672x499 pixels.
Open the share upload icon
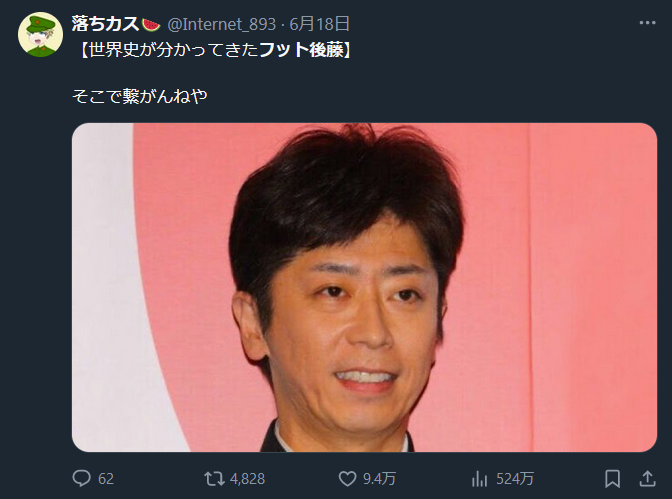647,478
